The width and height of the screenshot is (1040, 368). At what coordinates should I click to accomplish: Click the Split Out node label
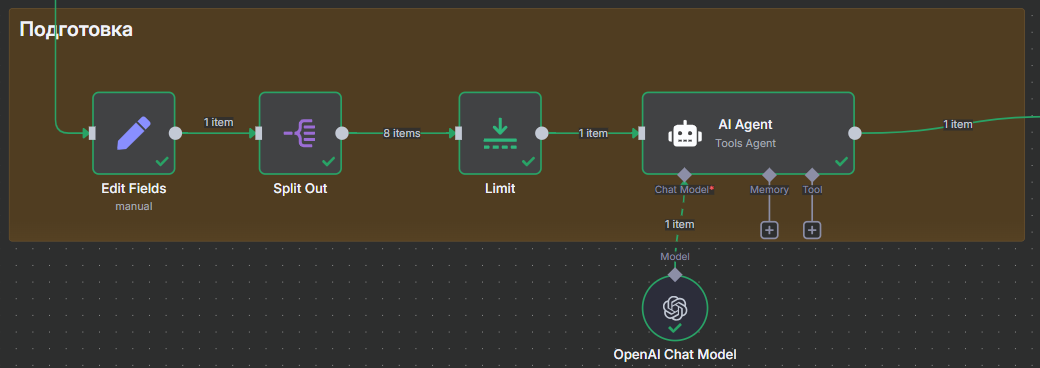(x=300, y=189)
